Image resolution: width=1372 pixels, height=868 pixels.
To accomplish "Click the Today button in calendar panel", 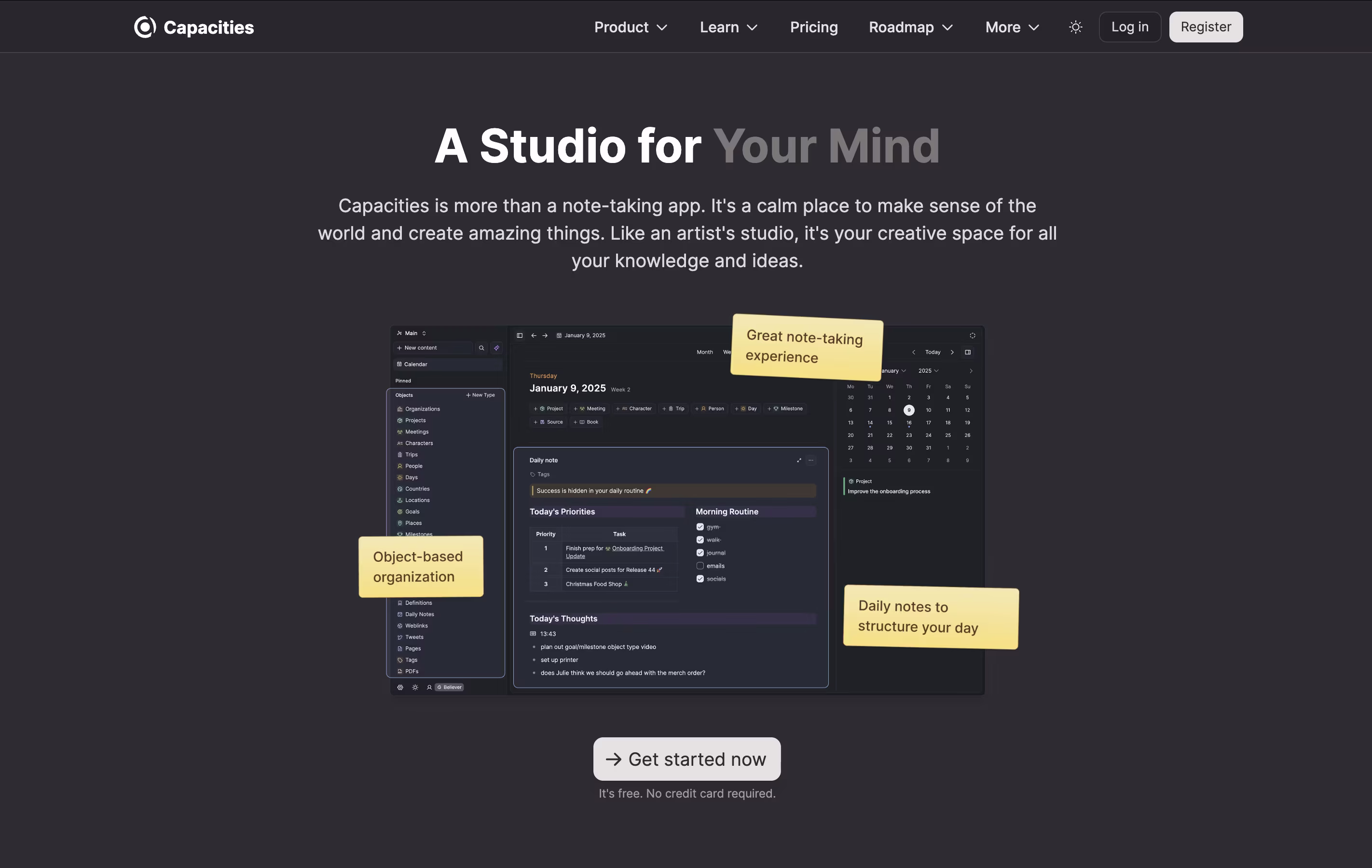I will pyautogui.click(x=933, y=353).
